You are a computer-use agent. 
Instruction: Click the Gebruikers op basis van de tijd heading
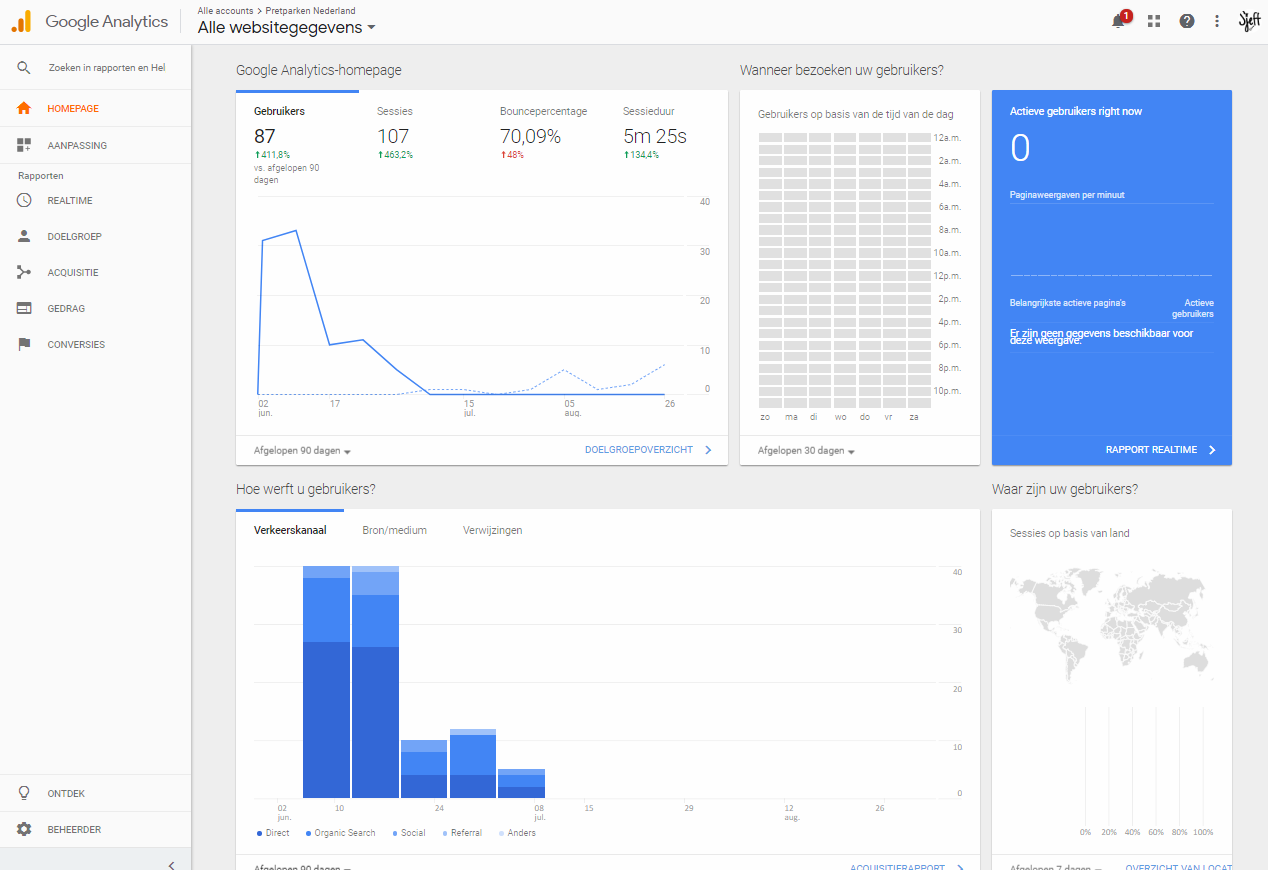click(856, 114)
